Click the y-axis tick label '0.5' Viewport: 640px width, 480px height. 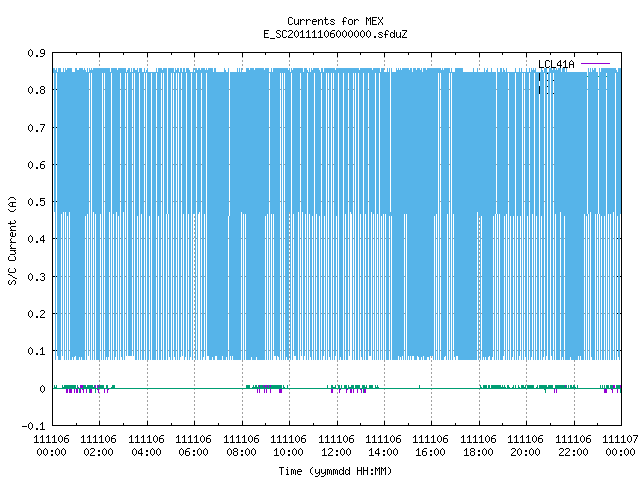pos(37,202)
